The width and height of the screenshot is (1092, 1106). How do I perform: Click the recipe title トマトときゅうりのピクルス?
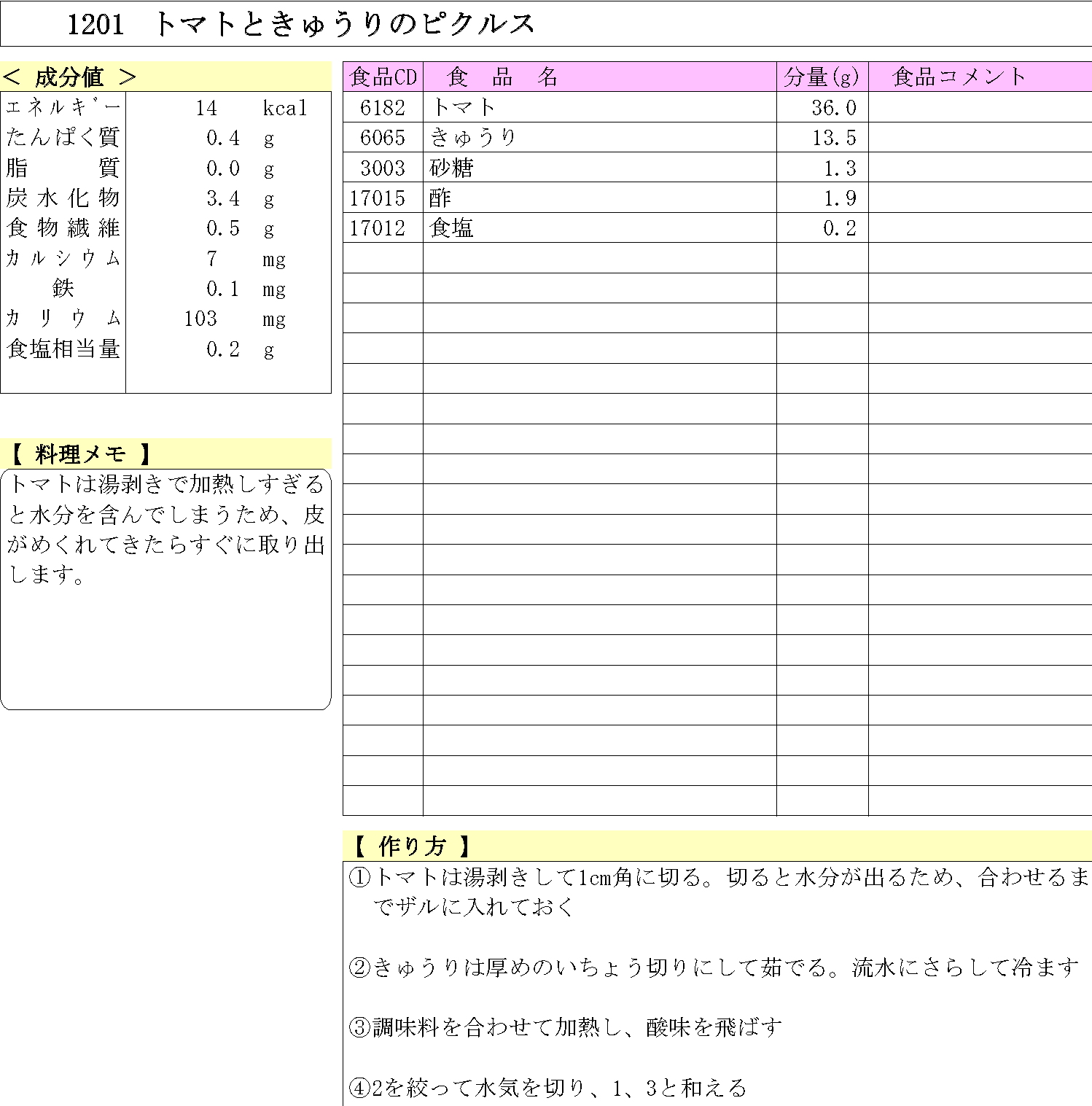pos(344,24)
